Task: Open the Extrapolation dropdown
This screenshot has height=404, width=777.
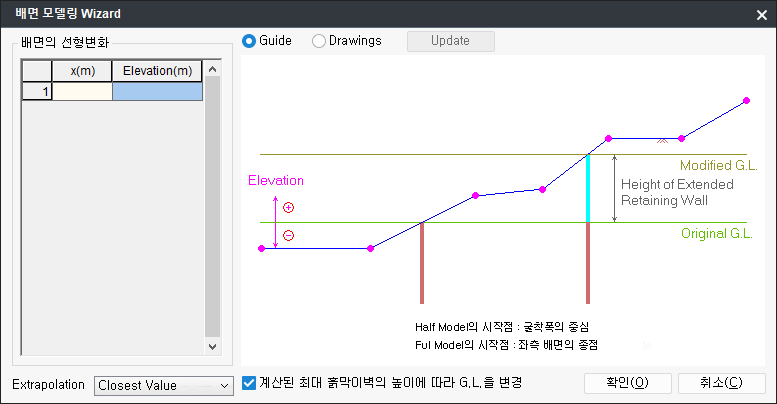Action: tap(163, 385)
